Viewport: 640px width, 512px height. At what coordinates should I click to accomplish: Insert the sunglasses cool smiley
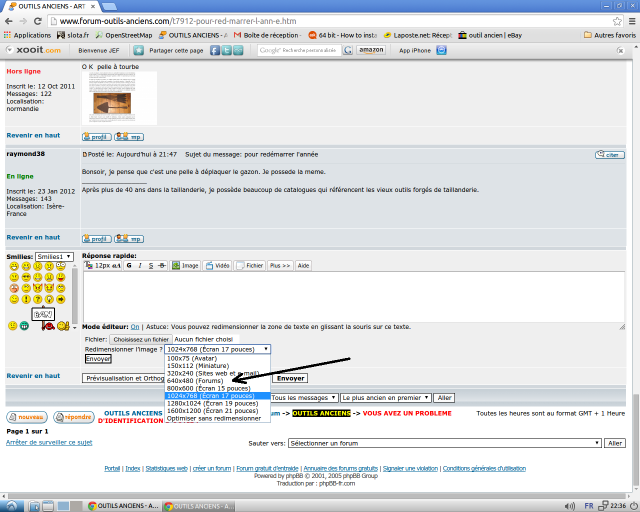[x=26, y=277]
